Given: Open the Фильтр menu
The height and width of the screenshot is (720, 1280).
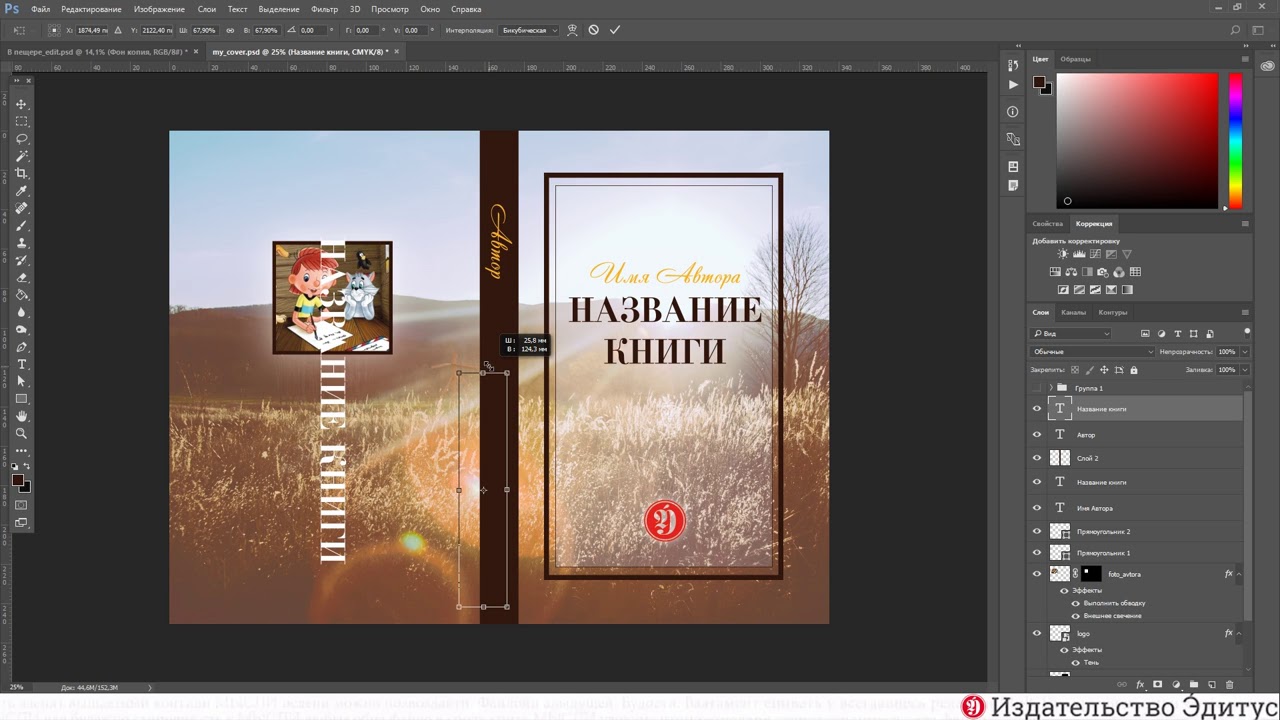Looking at the screenshot, I should pyautogui.click(x=324, y=9).
